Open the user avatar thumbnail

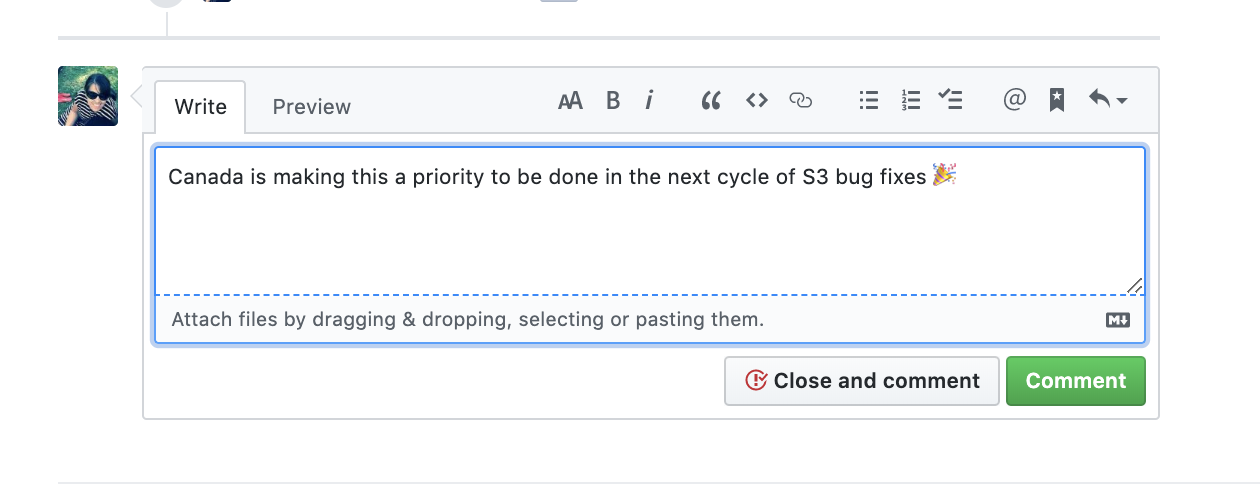[88, 96]
